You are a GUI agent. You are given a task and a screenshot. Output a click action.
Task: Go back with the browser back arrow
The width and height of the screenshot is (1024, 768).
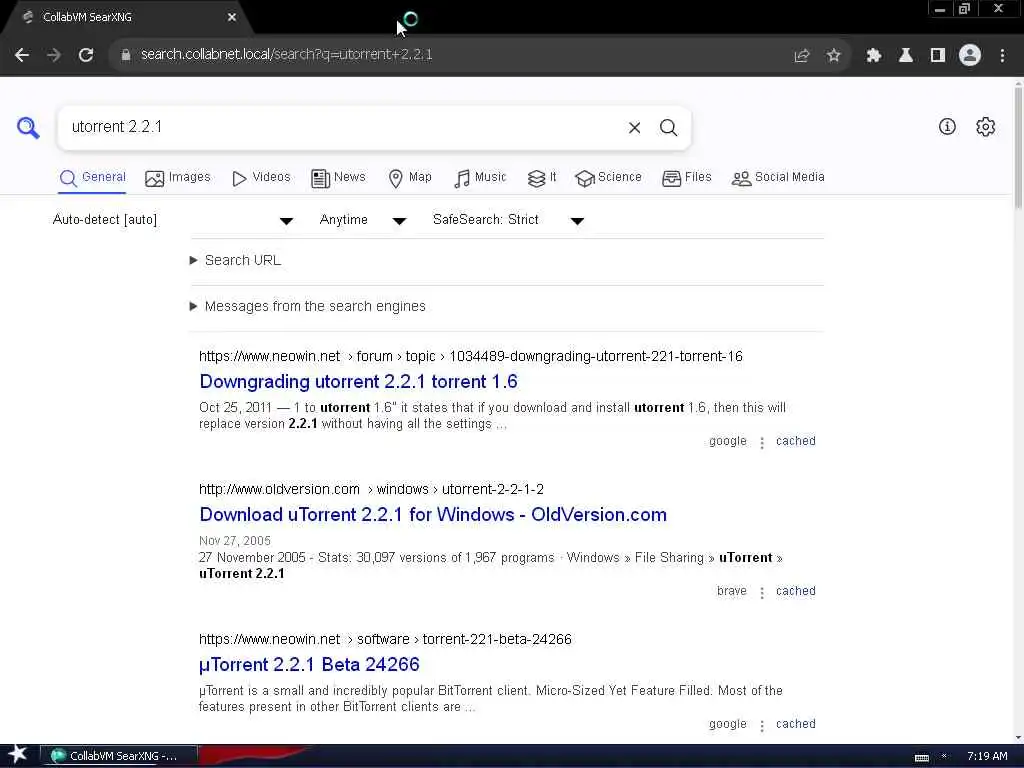tap(22, 55)
